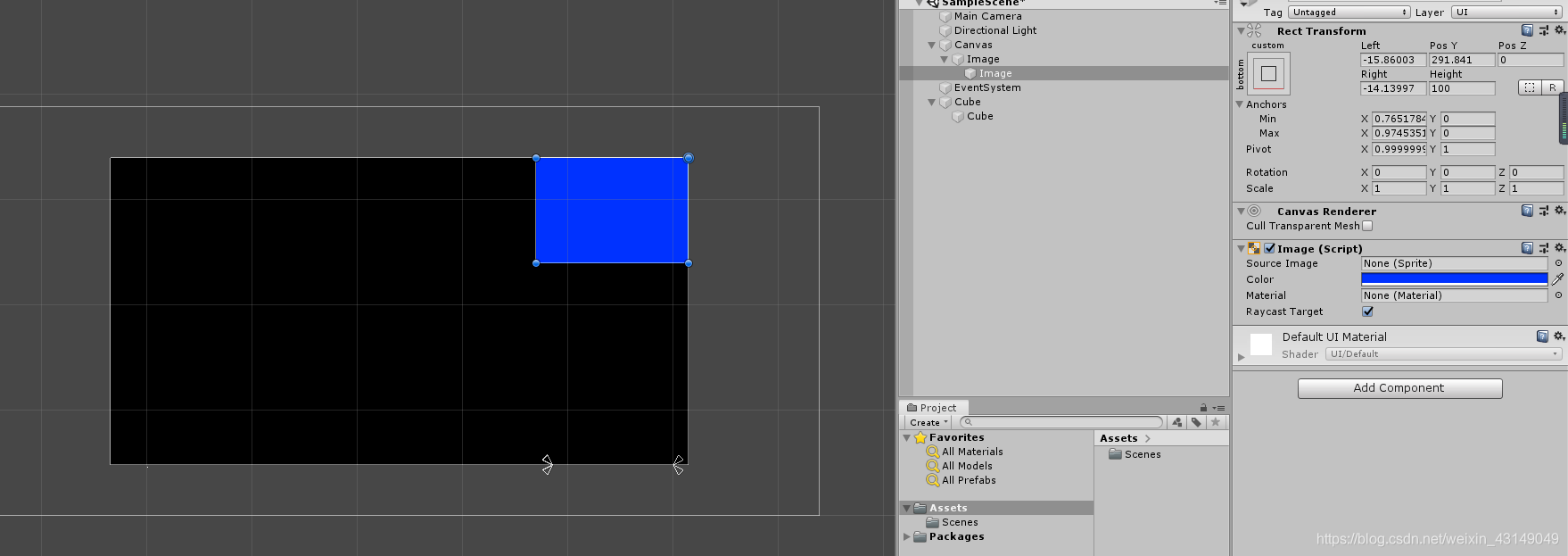Click the Left field showing -15.86003
The height and width of the screenshot is (556, 1568).
[1393, 60]
